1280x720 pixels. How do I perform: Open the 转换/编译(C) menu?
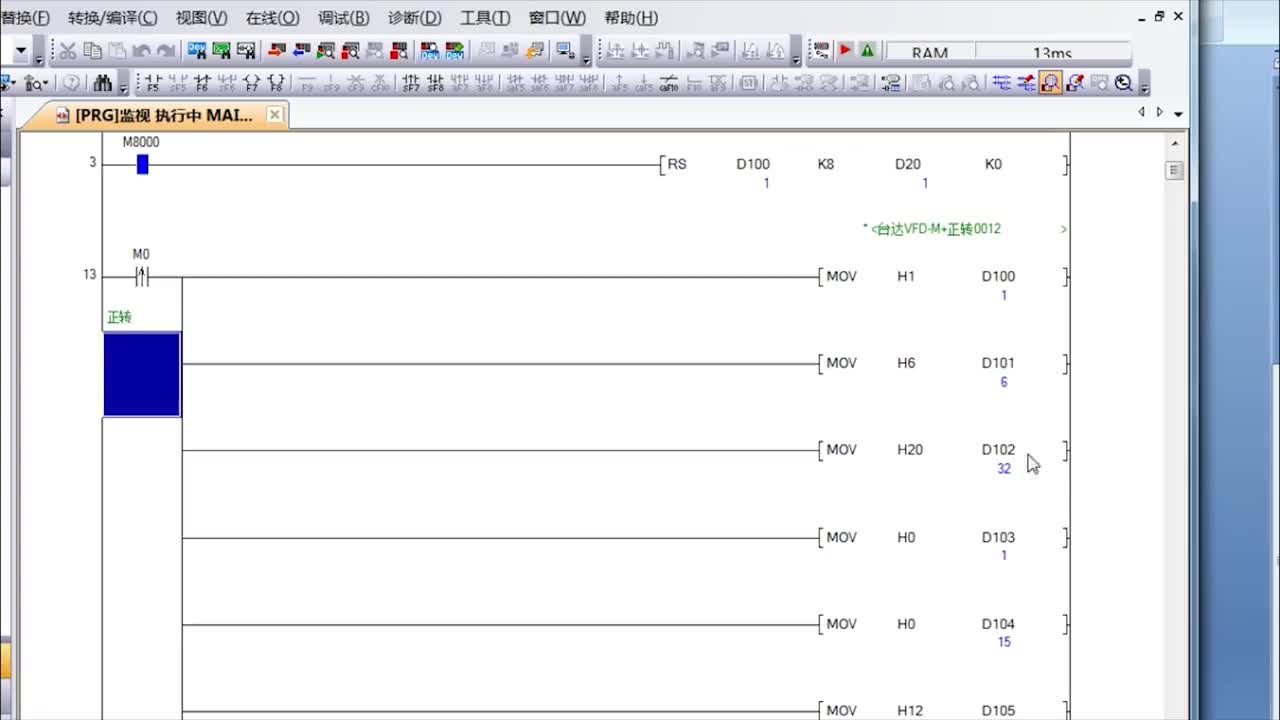click(x=112, y=18)
